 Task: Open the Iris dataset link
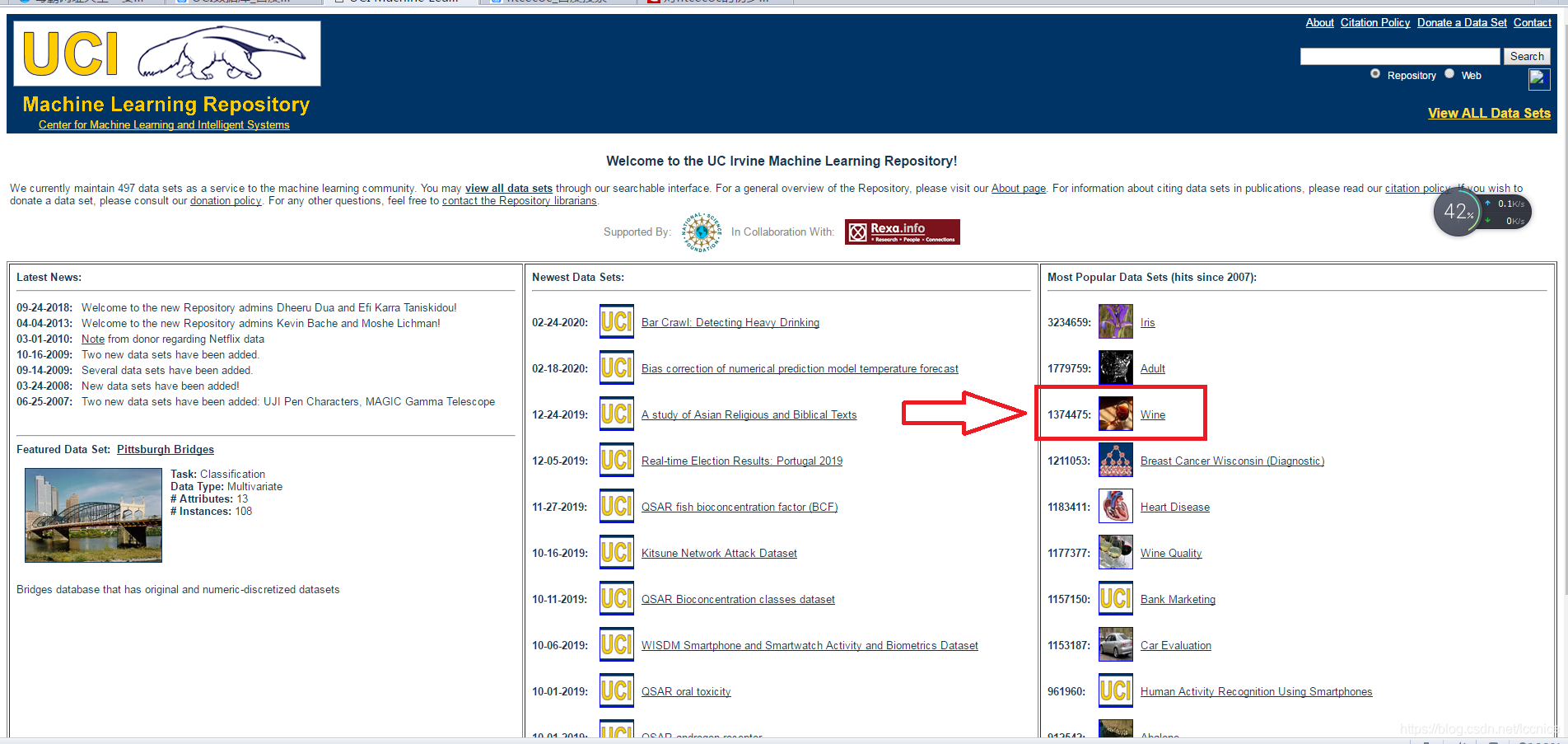(x=1148, y=323)
